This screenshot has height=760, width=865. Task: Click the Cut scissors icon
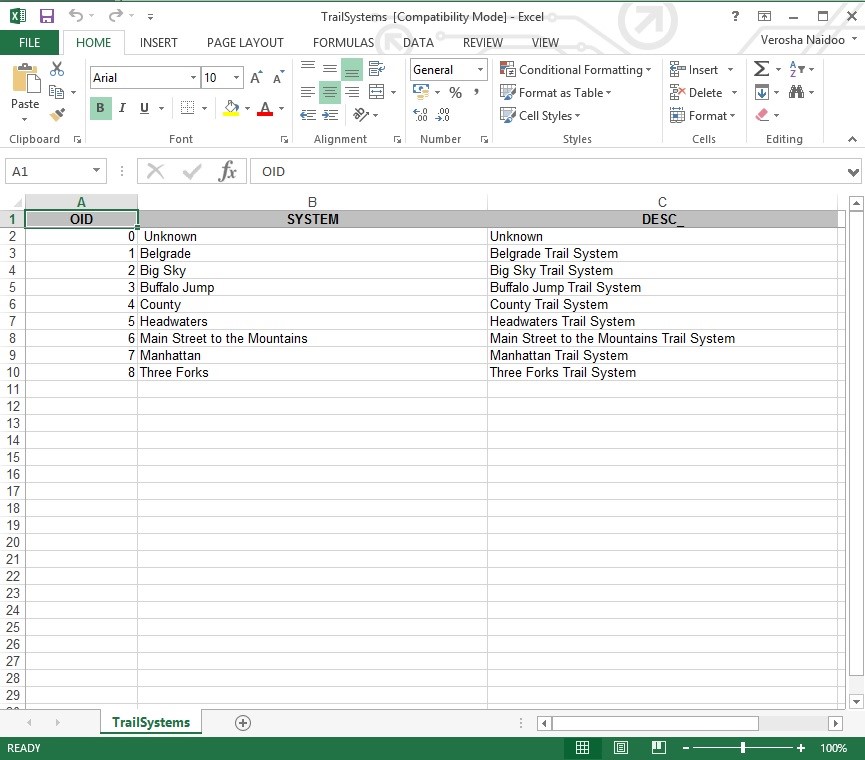coord(57,69)
